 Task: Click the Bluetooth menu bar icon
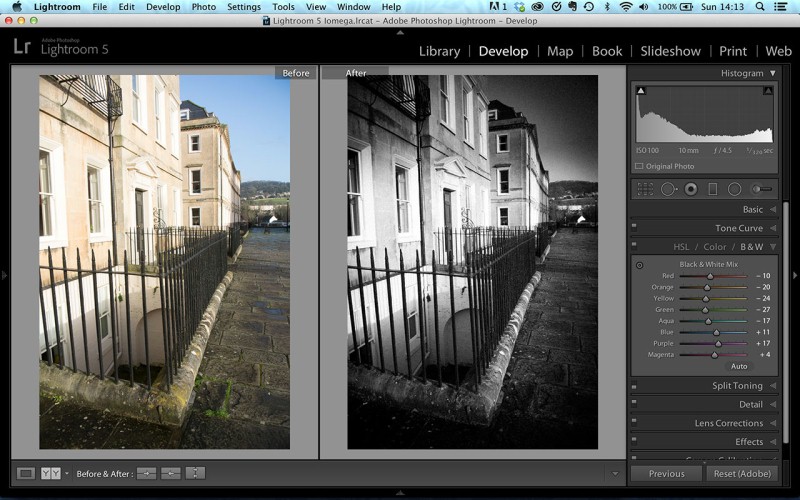pyautogui.click(x=607, y=7)
